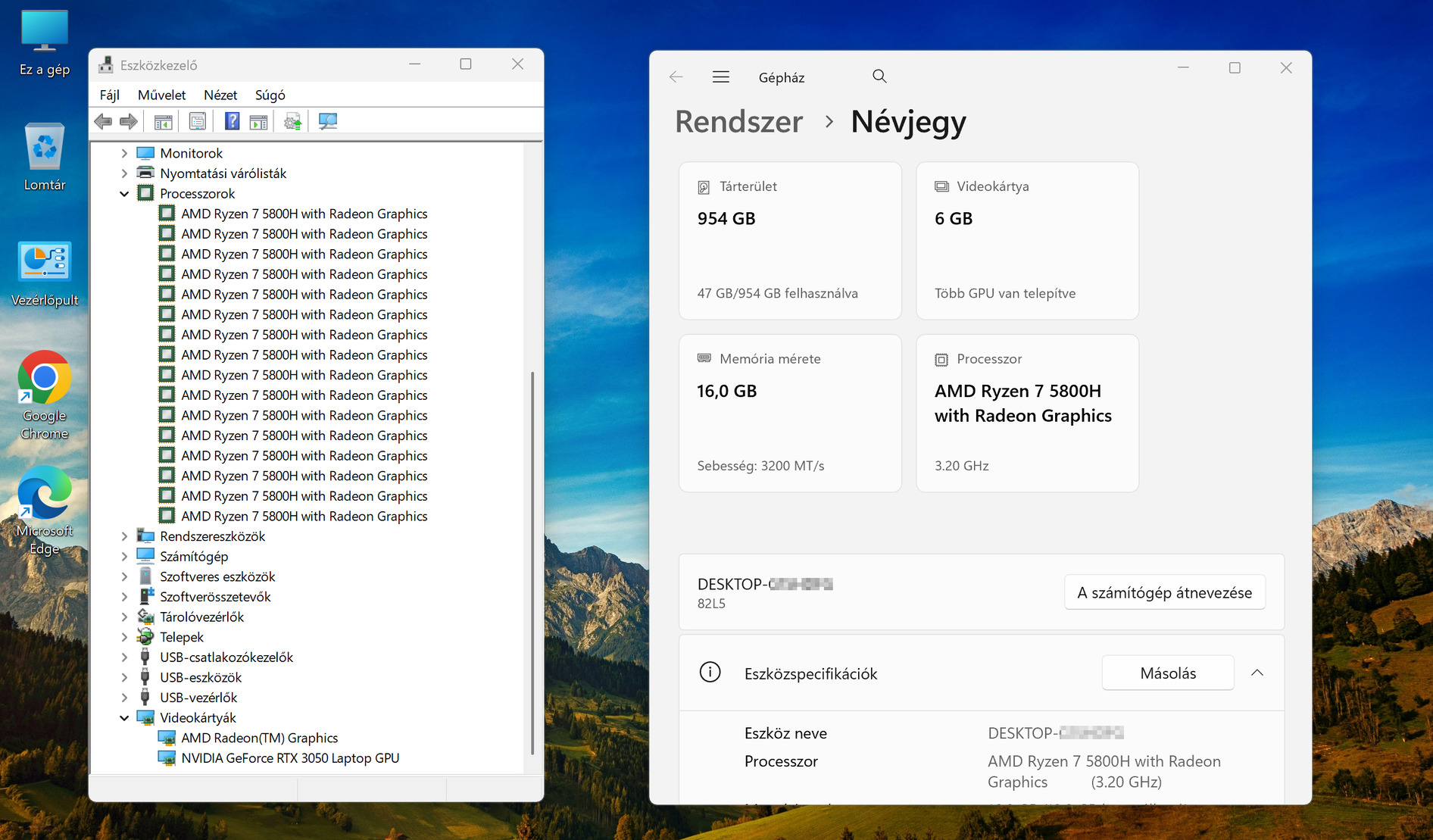Image resolution: width=1433 pixels, height=840 pixels.
Task: Collapse the Videokártyák tree node
Action: 124,717
